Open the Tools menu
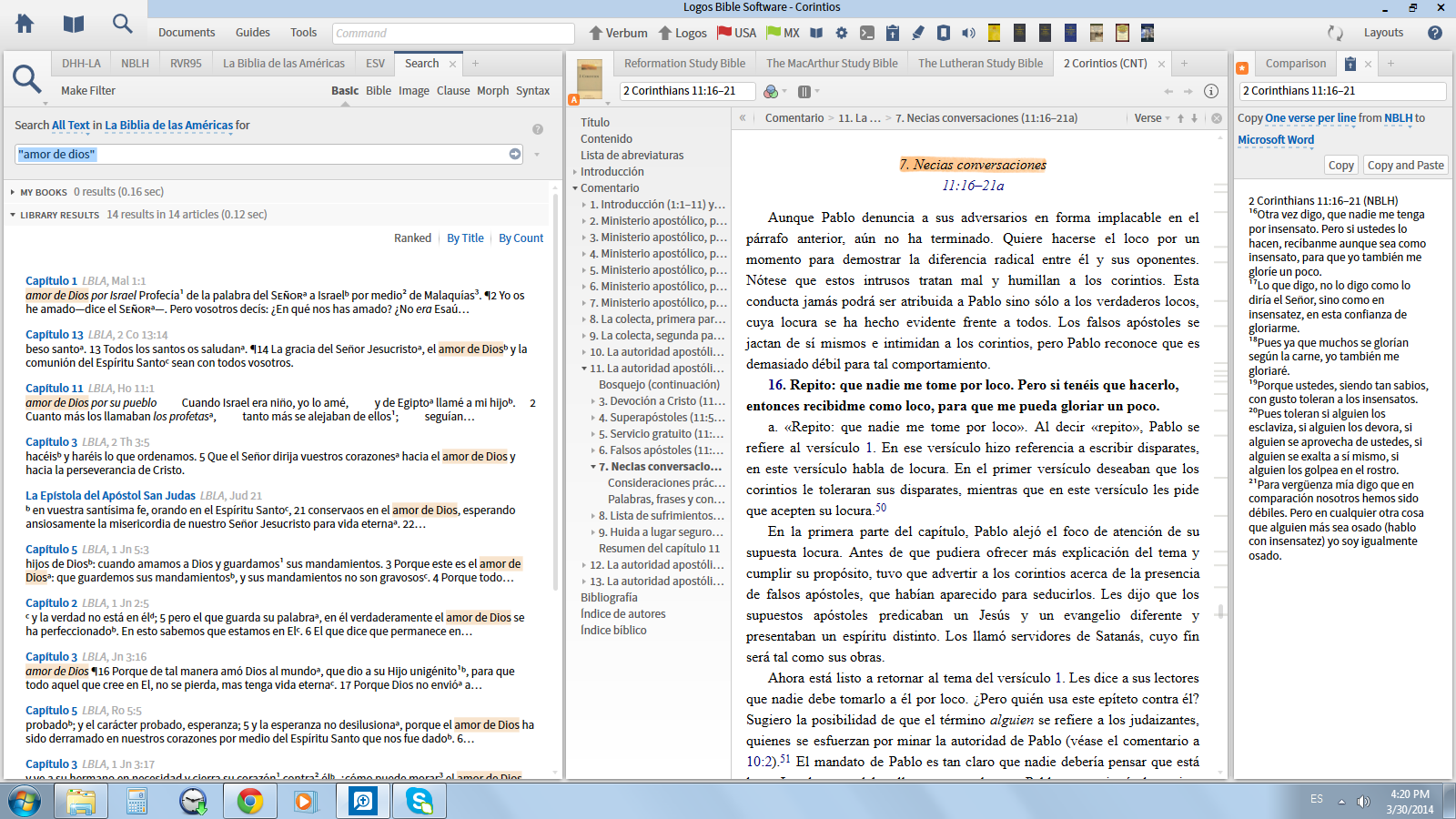Screen dimensions: 1456x819 tap(303, 33)
